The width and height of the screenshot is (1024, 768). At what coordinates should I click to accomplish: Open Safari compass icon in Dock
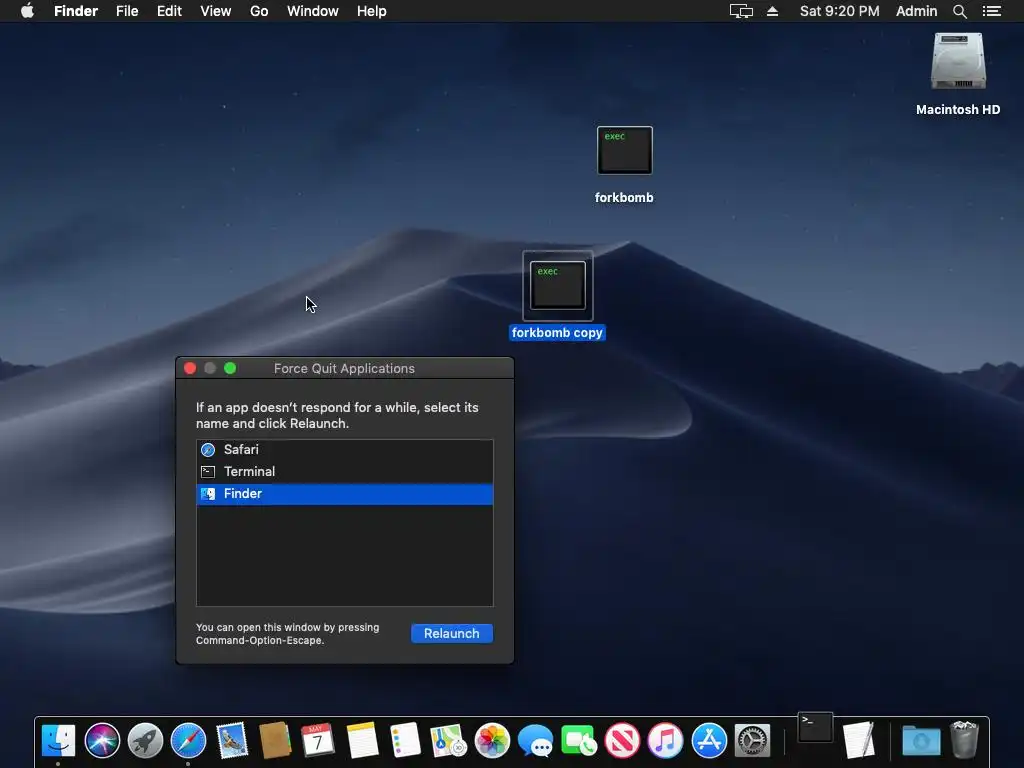(188, 741)
